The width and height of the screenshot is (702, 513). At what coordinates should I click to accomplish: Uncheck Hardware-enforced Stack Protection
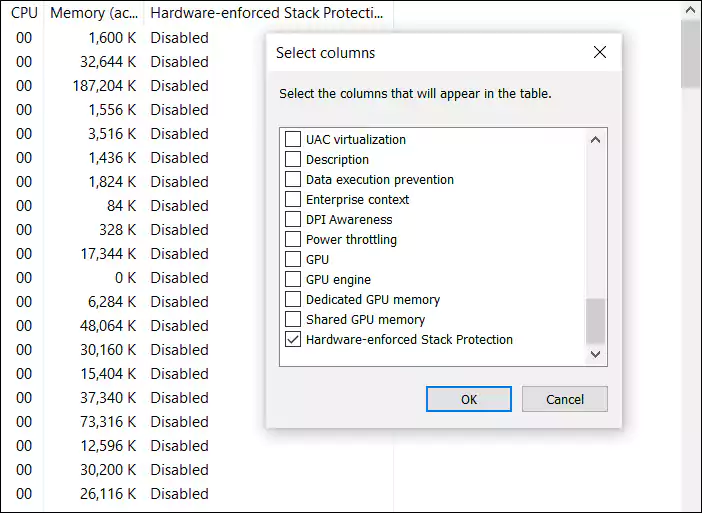293,339
